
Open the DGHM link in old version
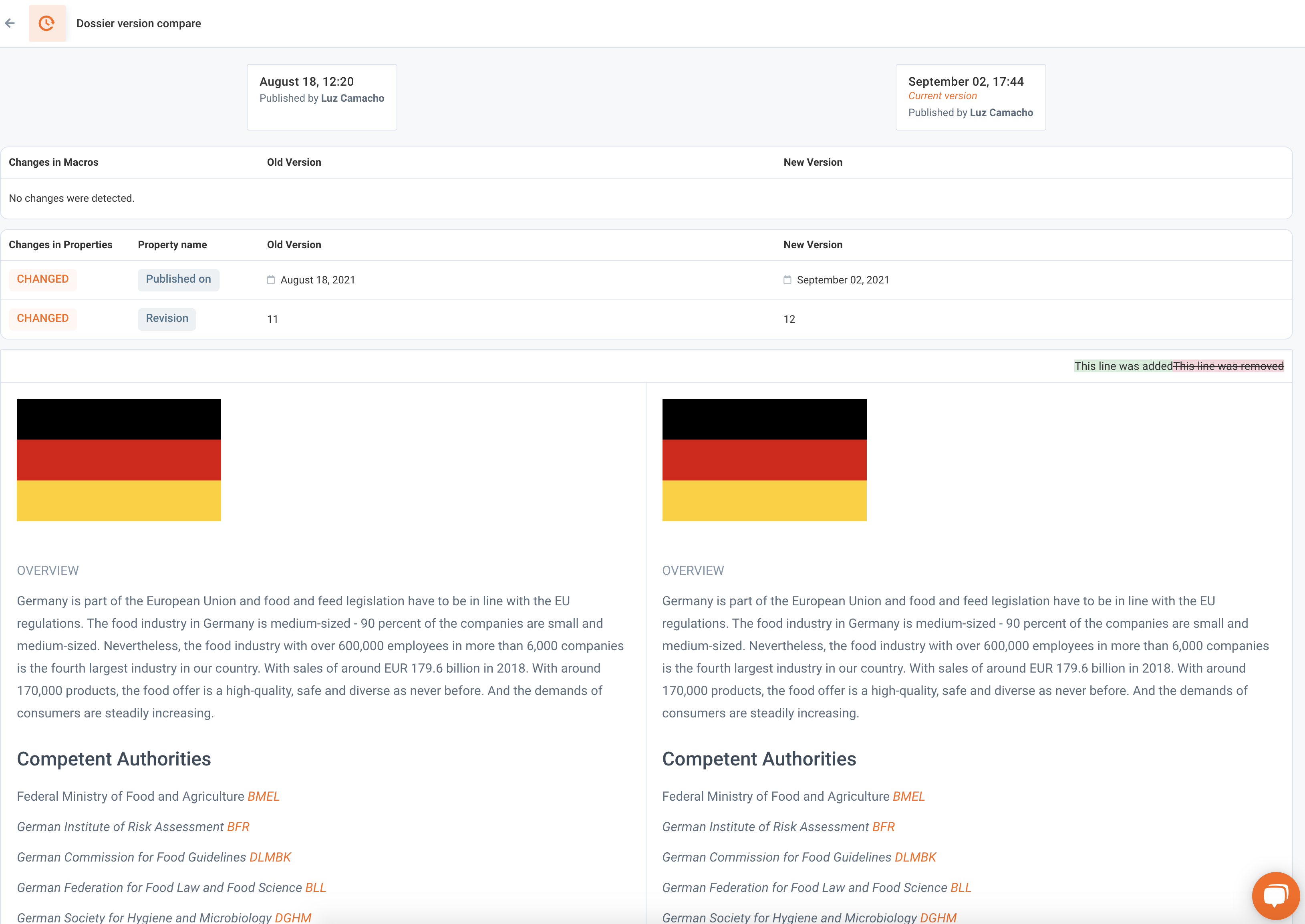coord(292,917)
